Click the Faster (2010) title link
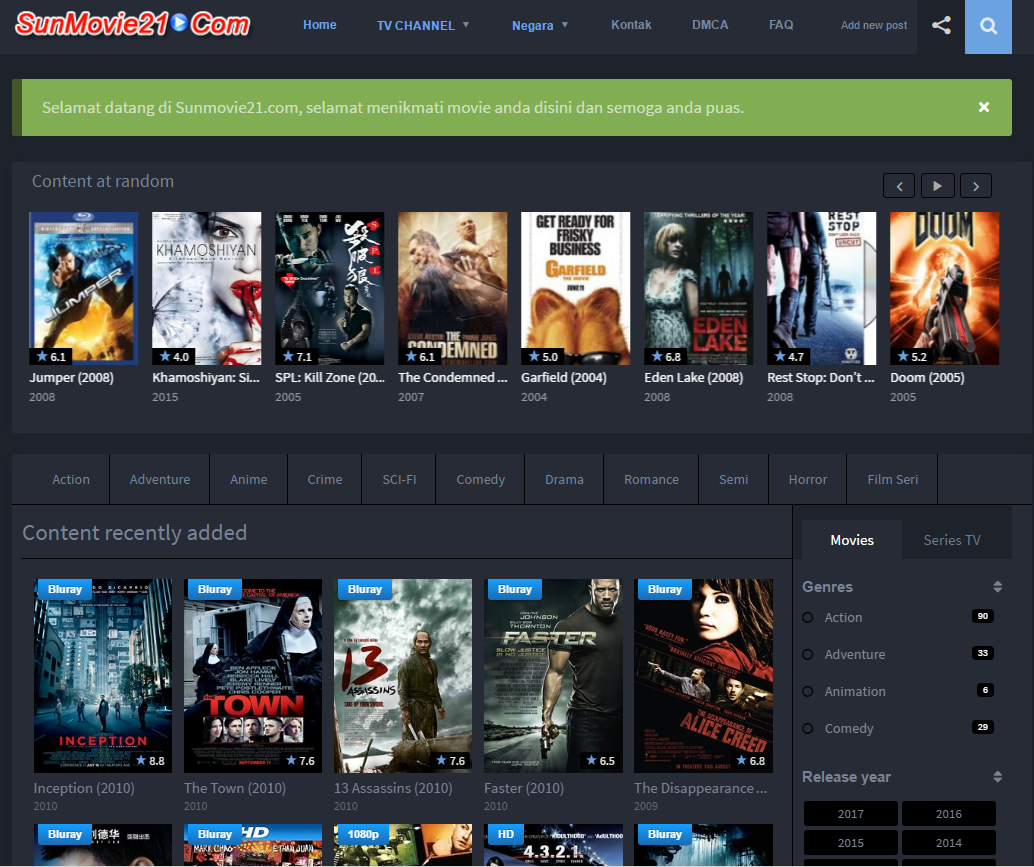 pos(524,788)
